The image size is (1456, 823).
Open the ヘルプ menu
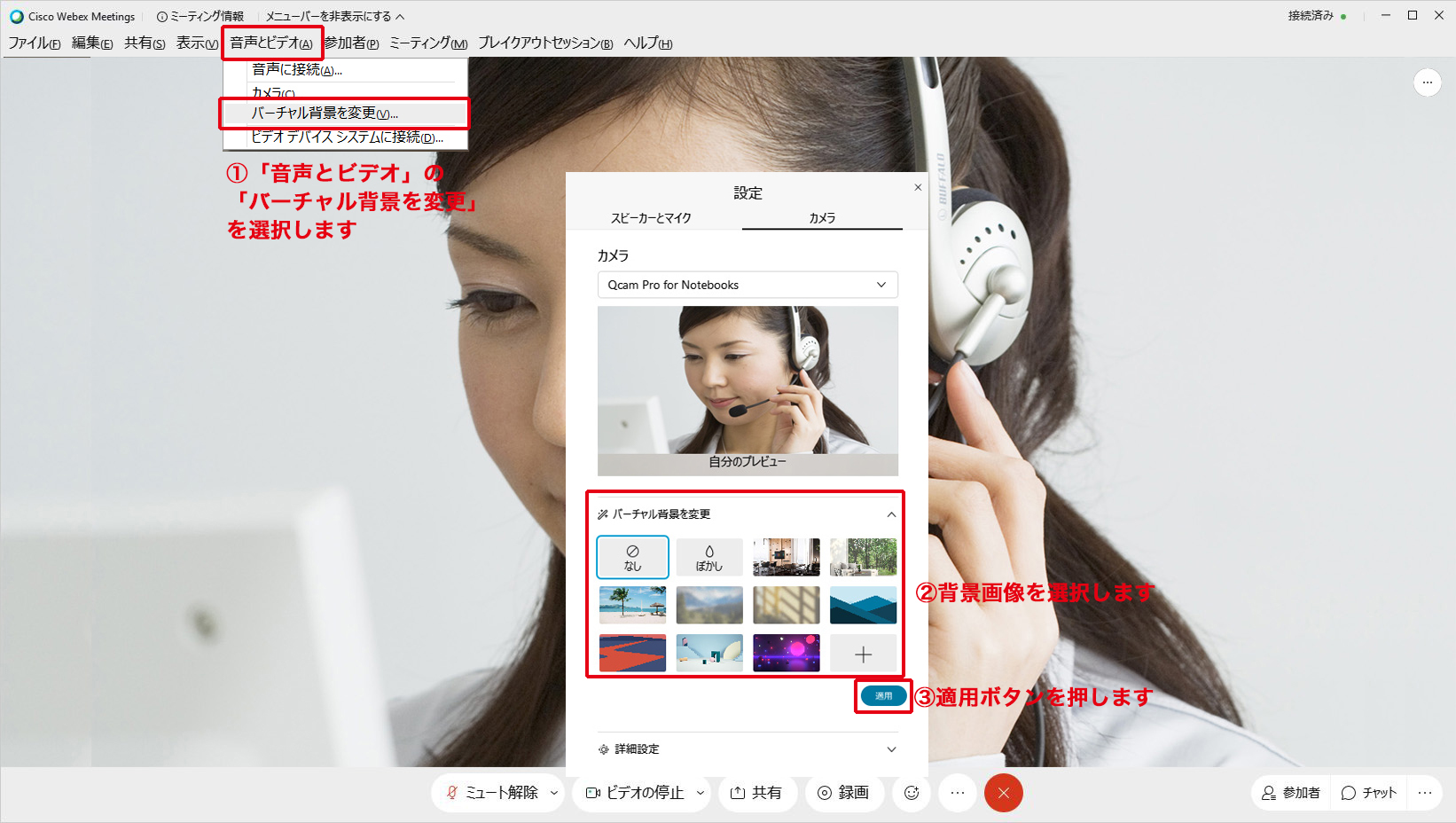(648, 43)
